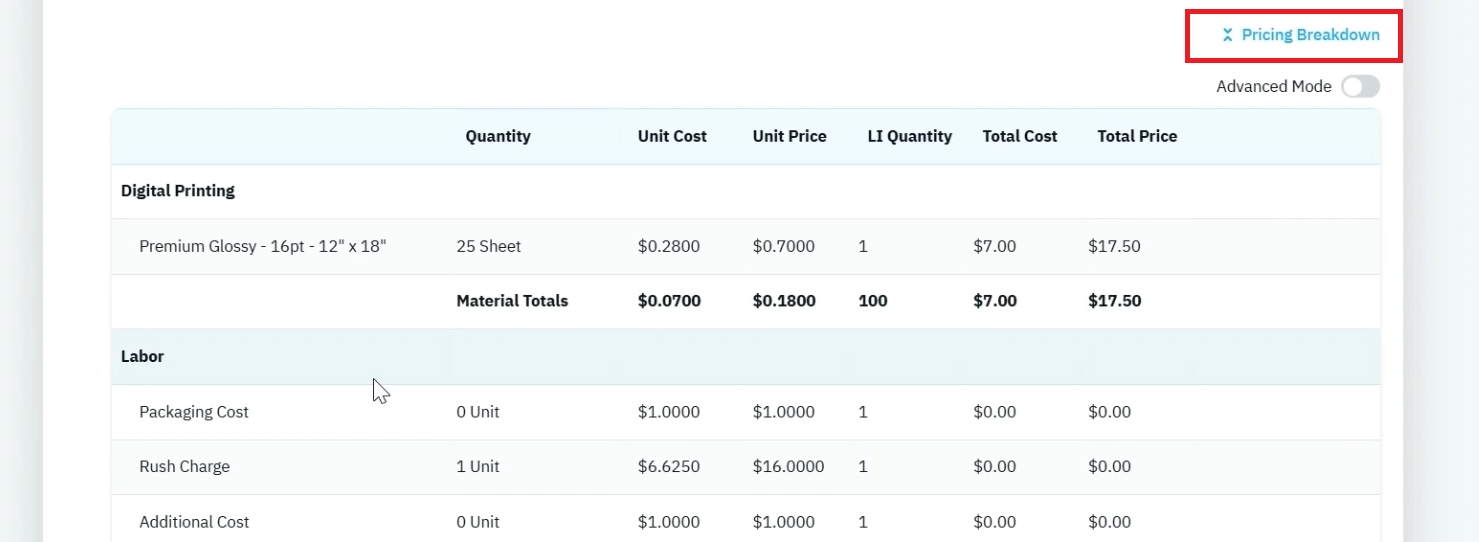The image size is (1479, 542).
Task: Select the Packaging Cost labor row
Action: 746,412
